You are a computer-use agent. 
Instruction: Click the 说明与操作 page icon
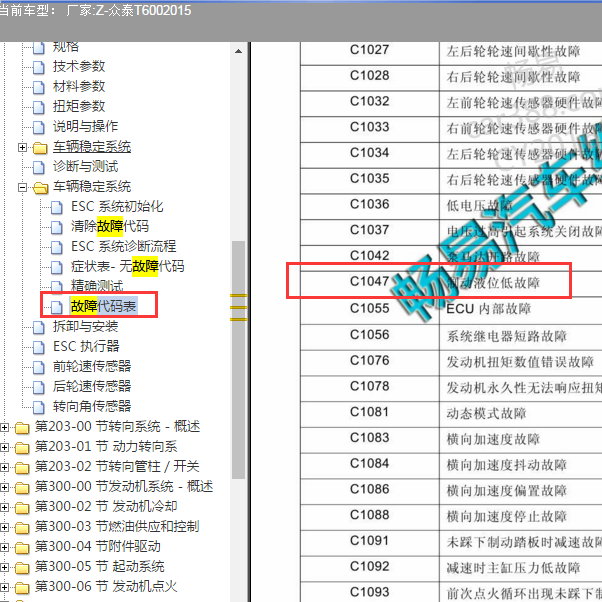coord(38,127)
